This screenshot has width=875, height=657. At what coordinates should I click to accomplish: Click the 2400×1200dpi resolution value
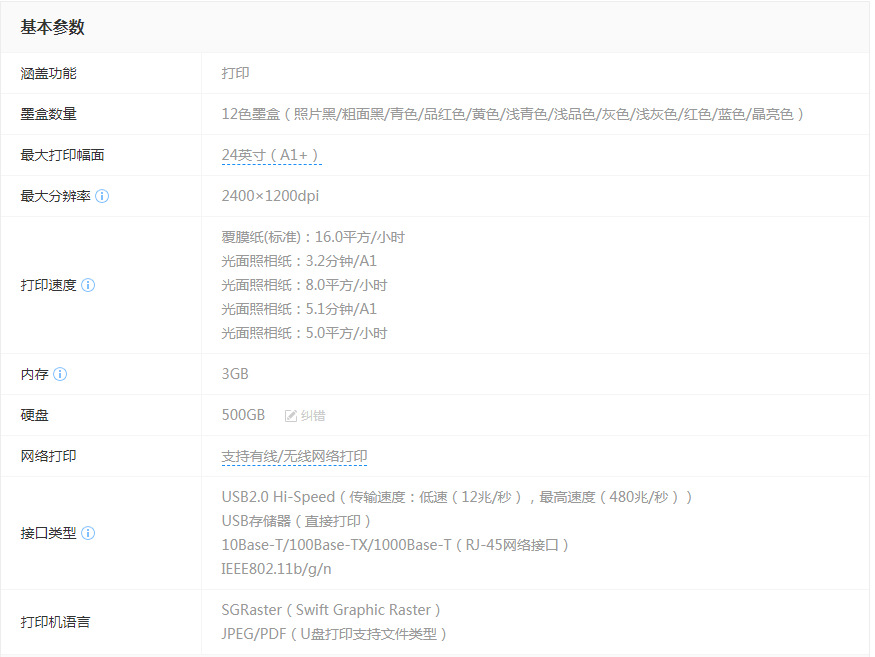point(270,196)
